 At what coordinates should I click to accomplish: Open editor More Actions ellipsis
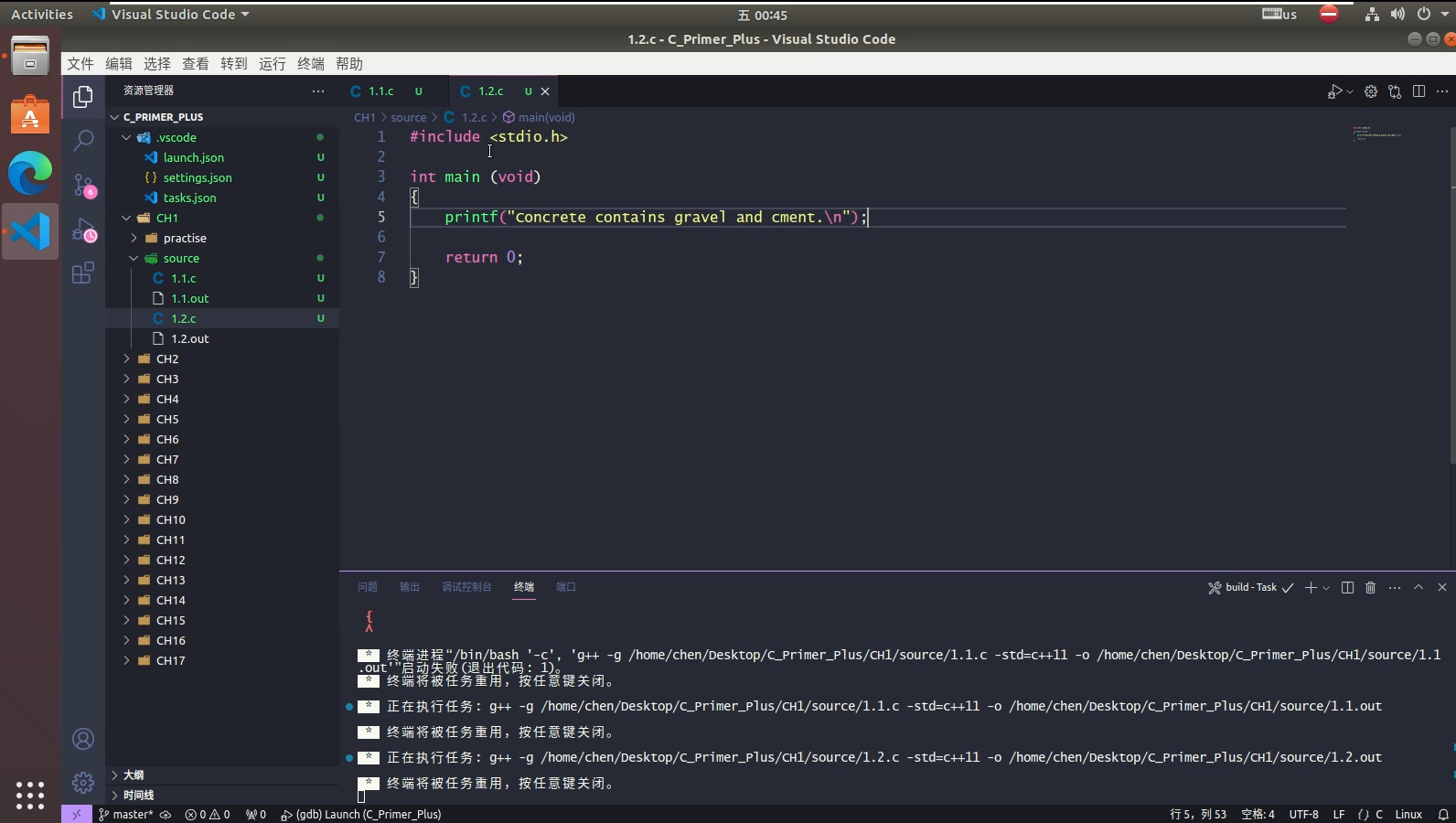tap(1442, 91)
